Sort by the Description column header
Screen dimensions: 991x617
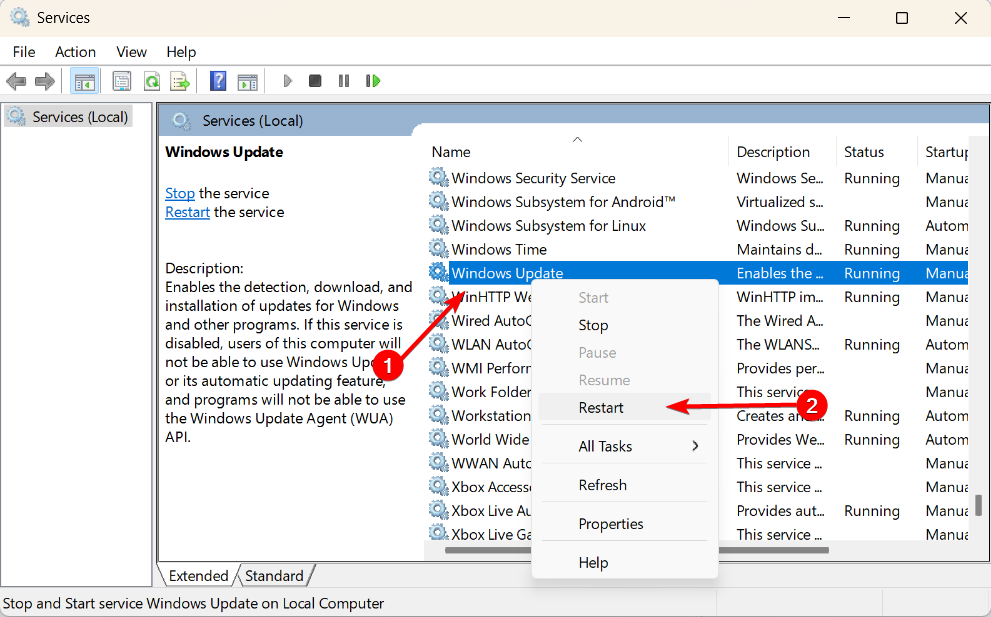click(782, 152)
